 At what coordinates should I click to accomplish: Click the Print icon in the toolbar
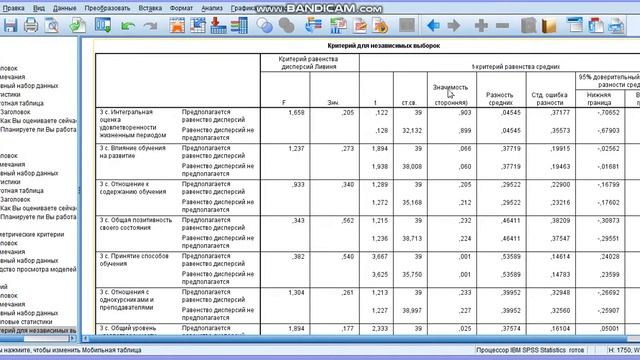[31, 26]
